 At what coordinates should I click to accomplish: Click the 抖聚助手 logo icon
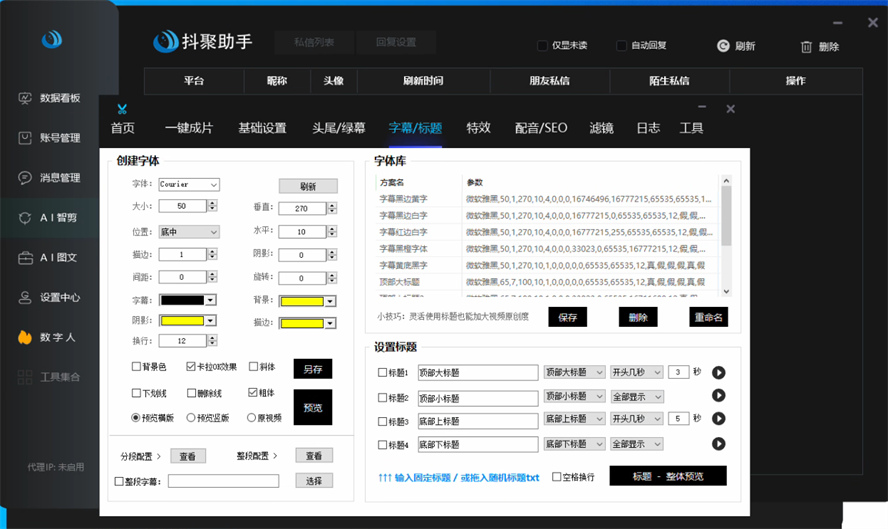tap(165, 41)
